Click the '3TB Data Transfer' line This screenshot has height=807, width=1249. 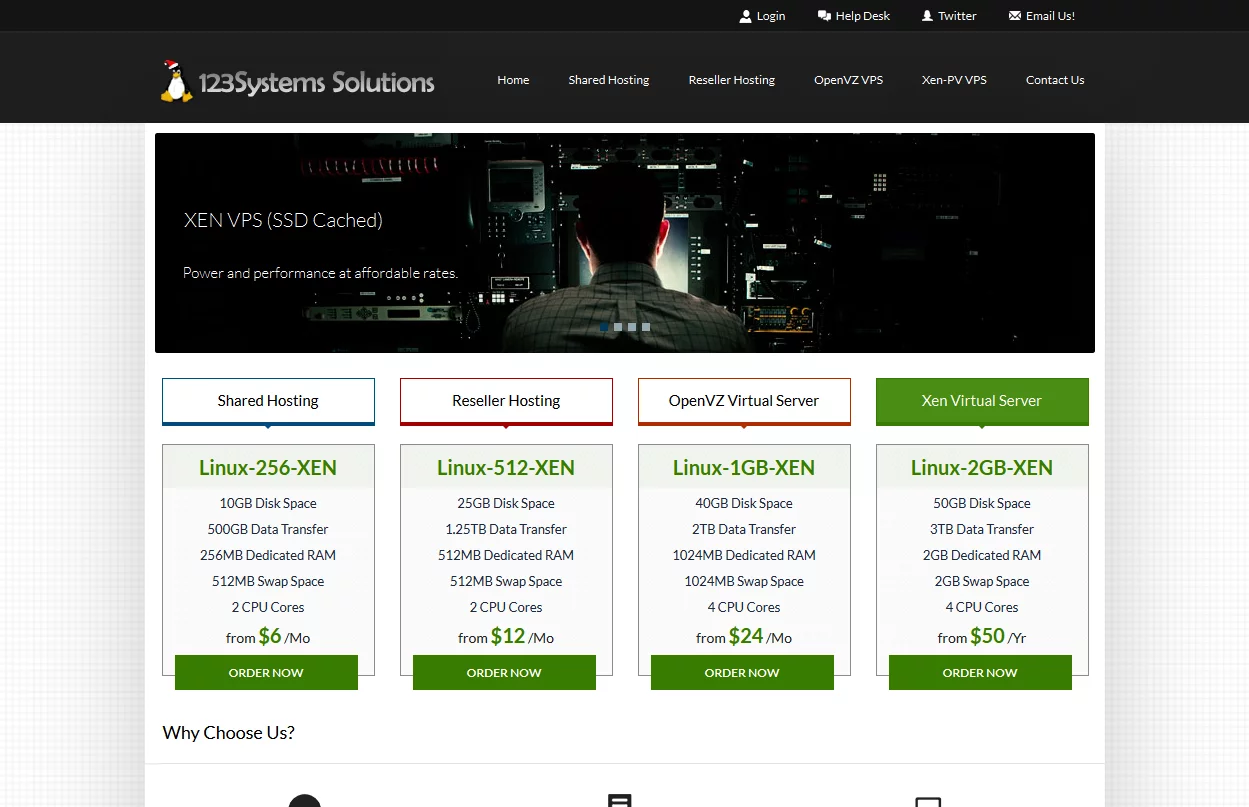pyautogui.click(x=982, y=529)
